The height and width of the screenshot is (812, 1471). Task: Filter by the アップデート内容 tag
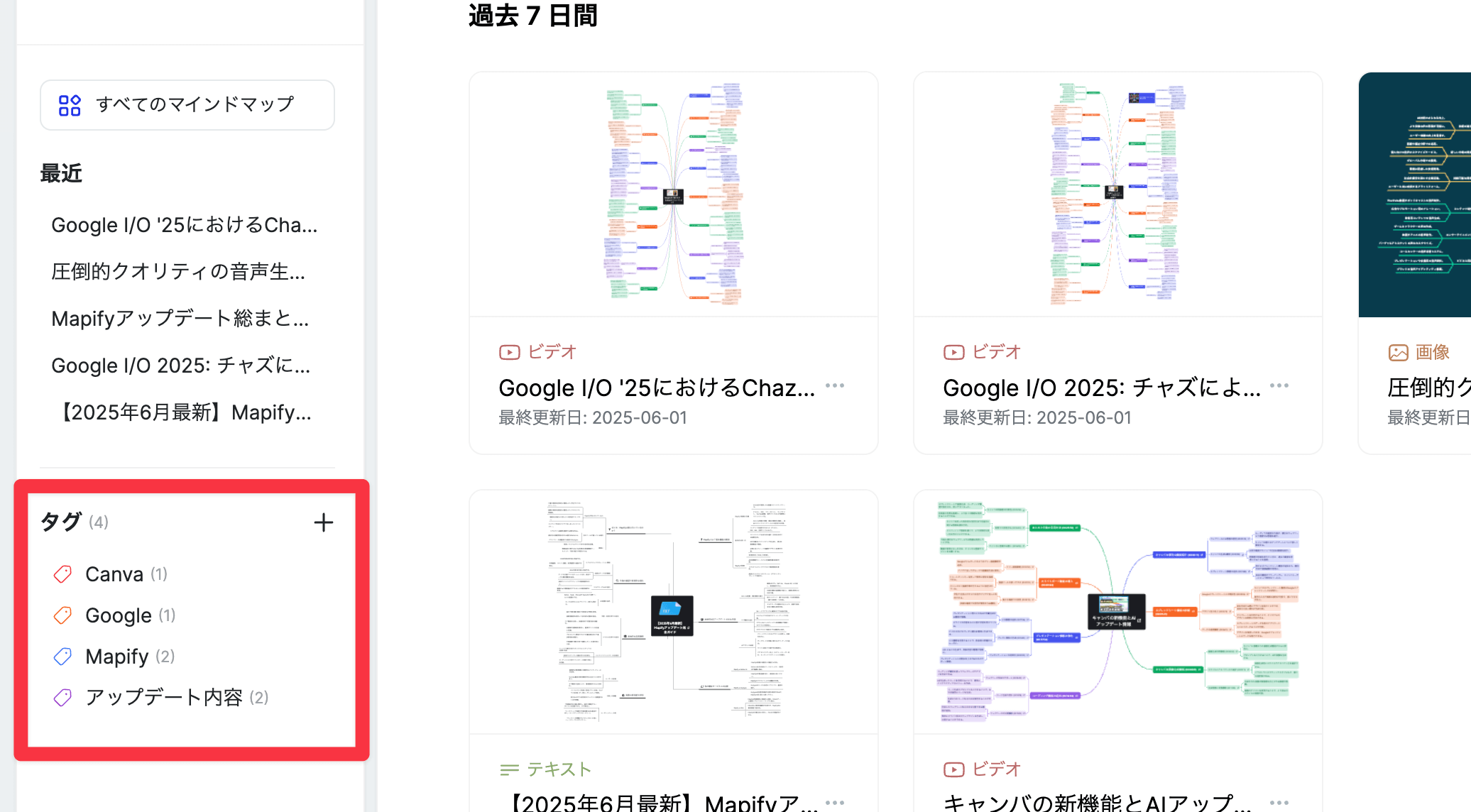click(x=164, y=698)
